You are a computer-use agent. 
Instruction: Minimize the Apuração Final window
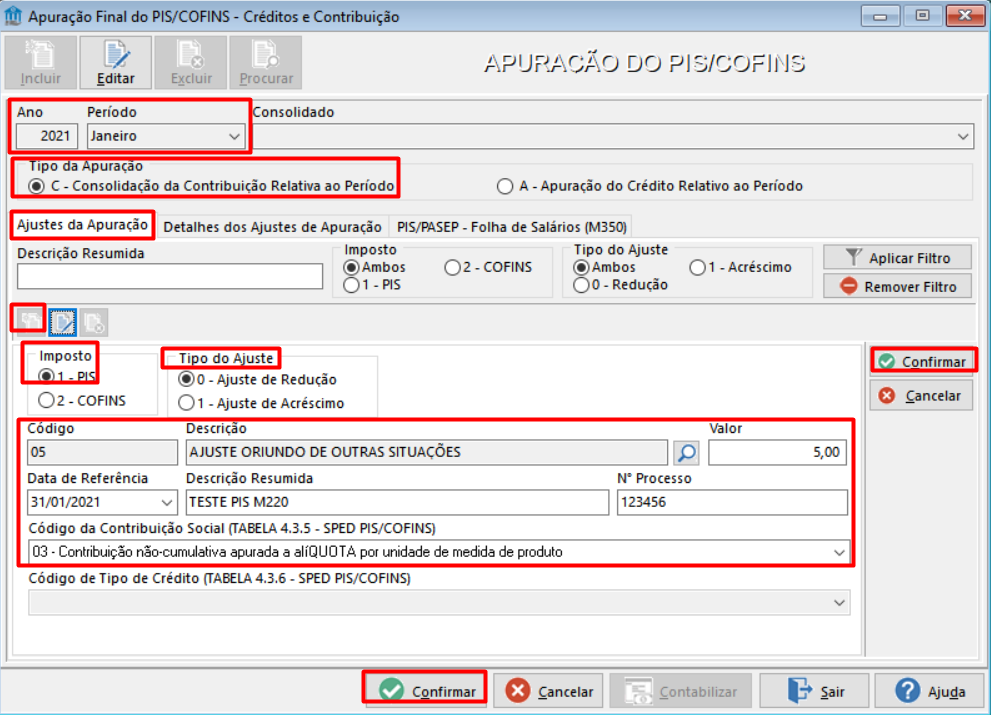click(x=880, y=16)
